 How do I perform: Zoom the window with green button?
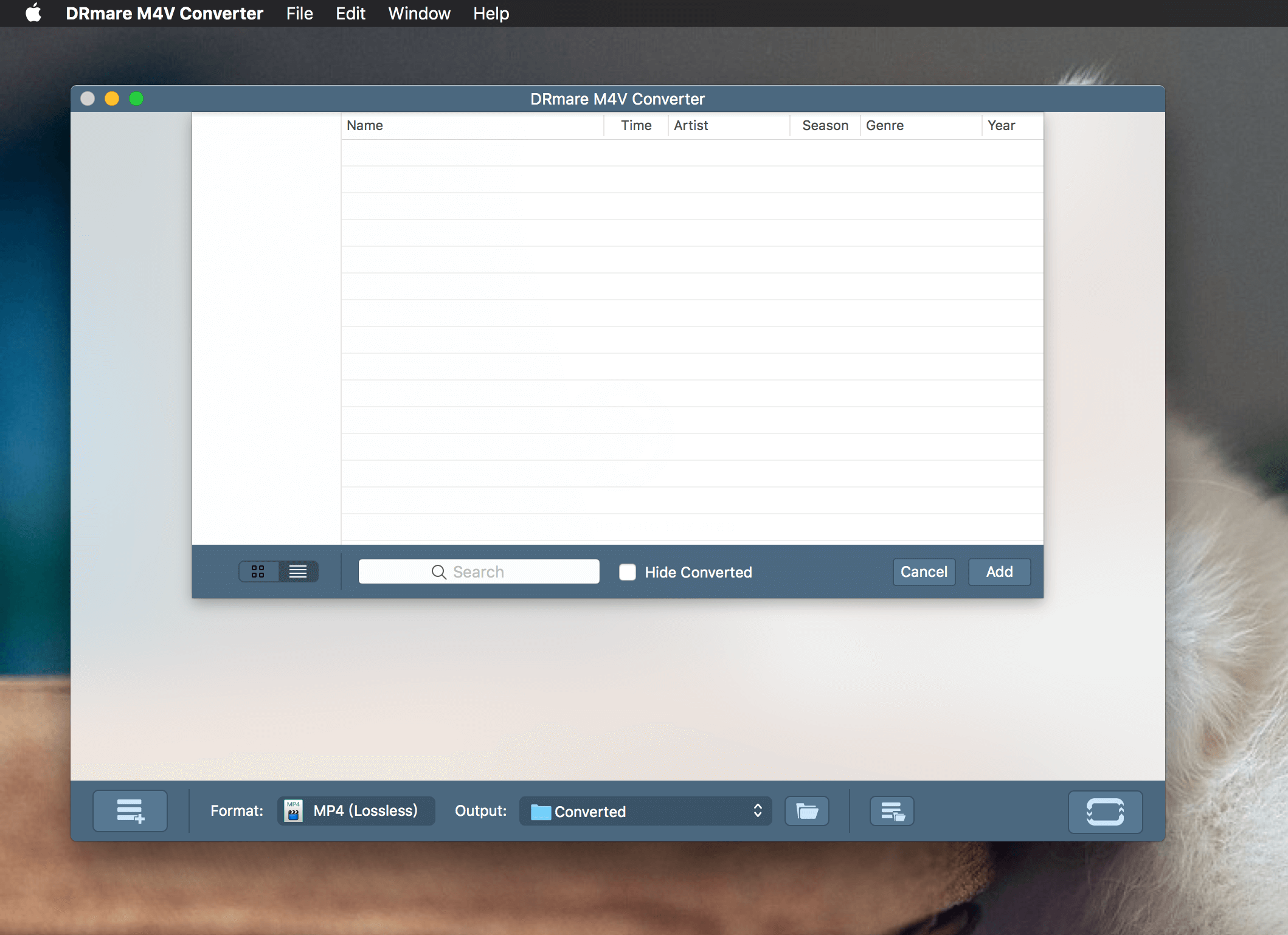(x=136, y=98)
